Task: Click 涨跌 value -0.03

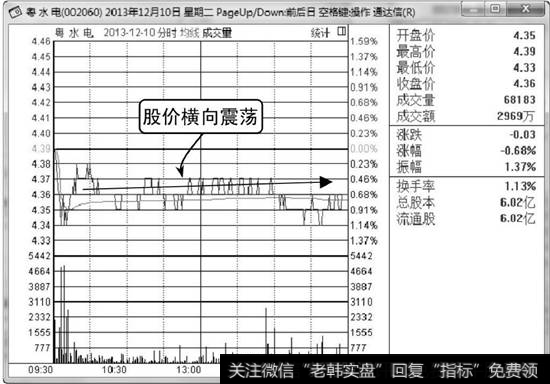Action: [522, 135]
